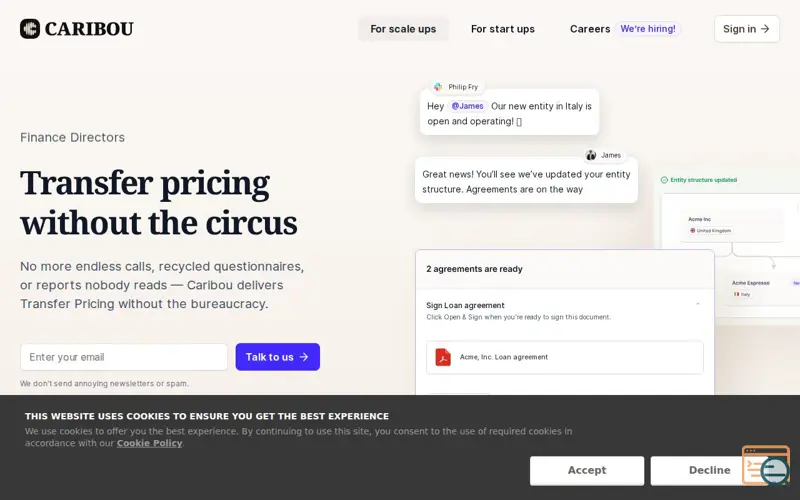
Task: Click the green Entity structure updated checkmark
Action: coord(664,180)
